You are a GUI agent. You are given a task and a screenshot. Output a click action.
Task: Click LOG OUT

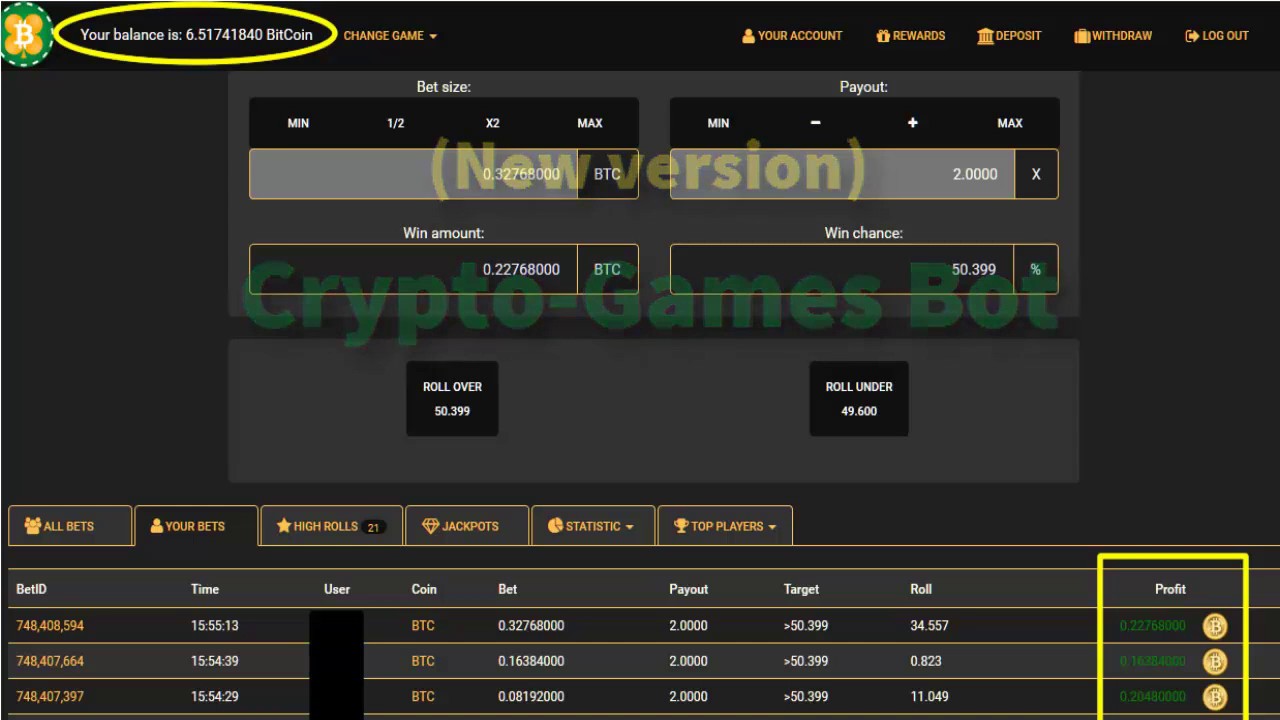click(x=1217, y=35)
